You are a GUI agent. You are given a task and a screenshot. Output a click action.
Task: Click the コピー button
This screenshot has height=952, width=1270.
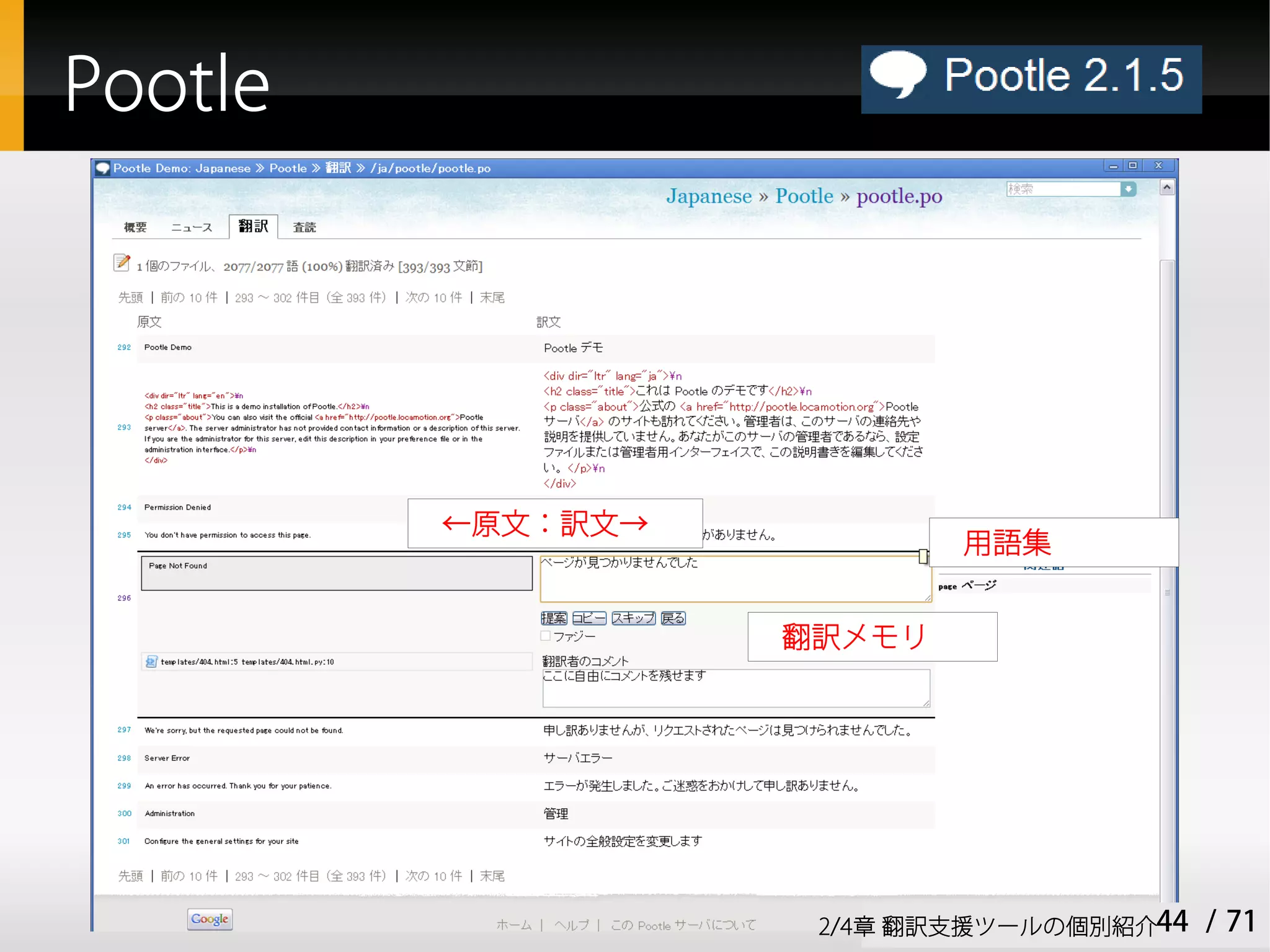click(589, 618)
